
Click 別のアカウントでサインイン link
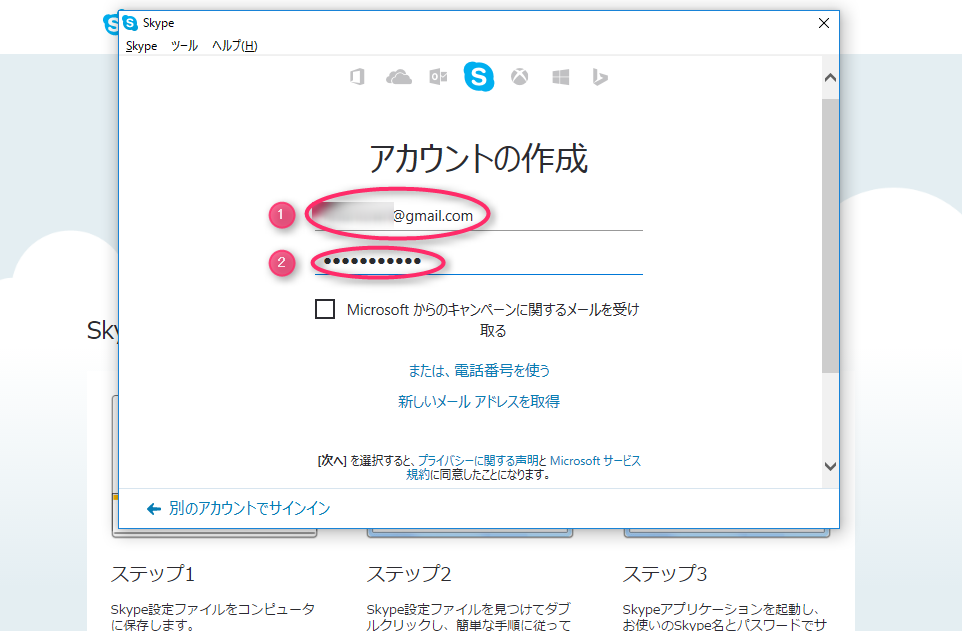[x=249, y=508]
